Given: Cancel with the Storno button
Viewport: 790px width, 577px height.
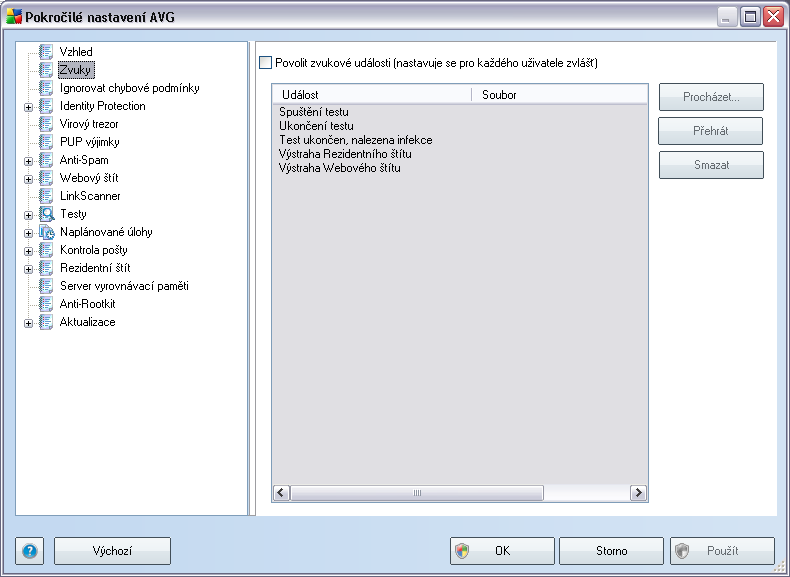Looking at the screenshot, I should [x=611, y=551].
